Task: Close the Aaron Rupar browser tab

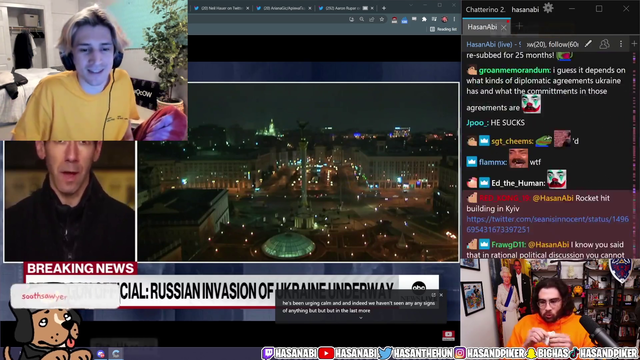Action: [x=372, y=8]
